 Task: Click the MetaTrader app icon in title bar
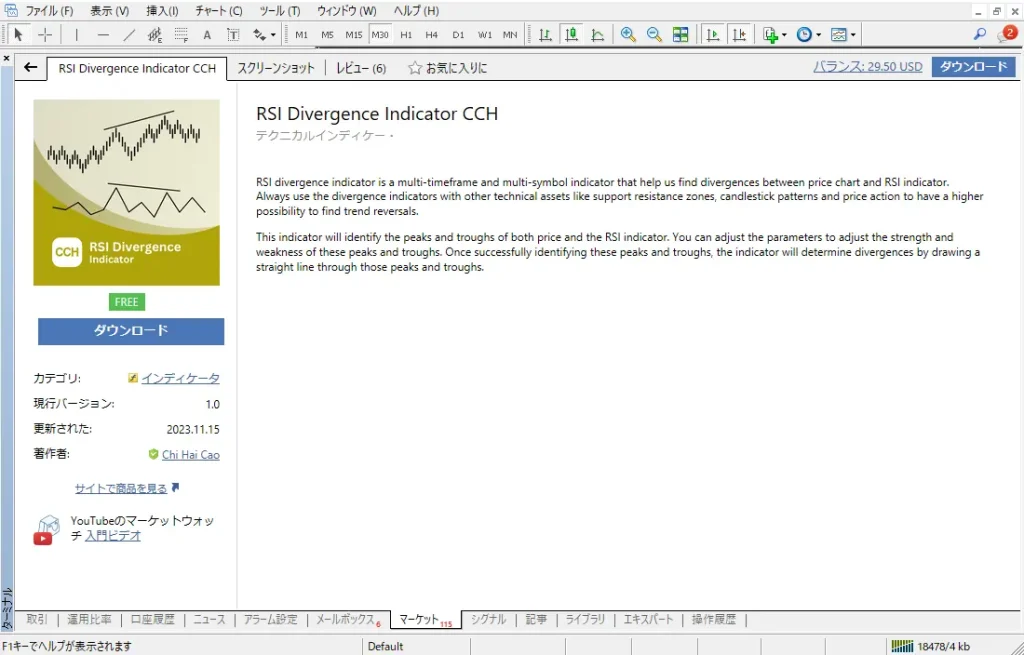(10, 10)
